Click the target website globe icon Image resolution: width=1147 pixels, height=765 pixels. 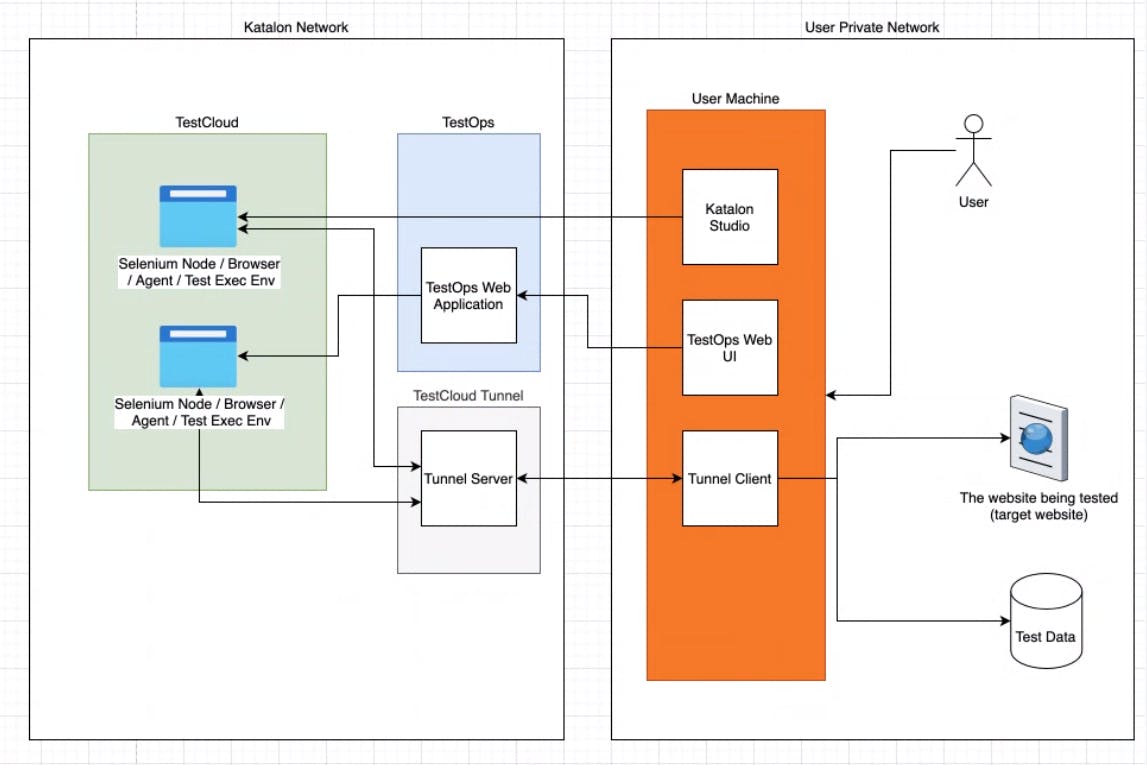point(1038,438)
